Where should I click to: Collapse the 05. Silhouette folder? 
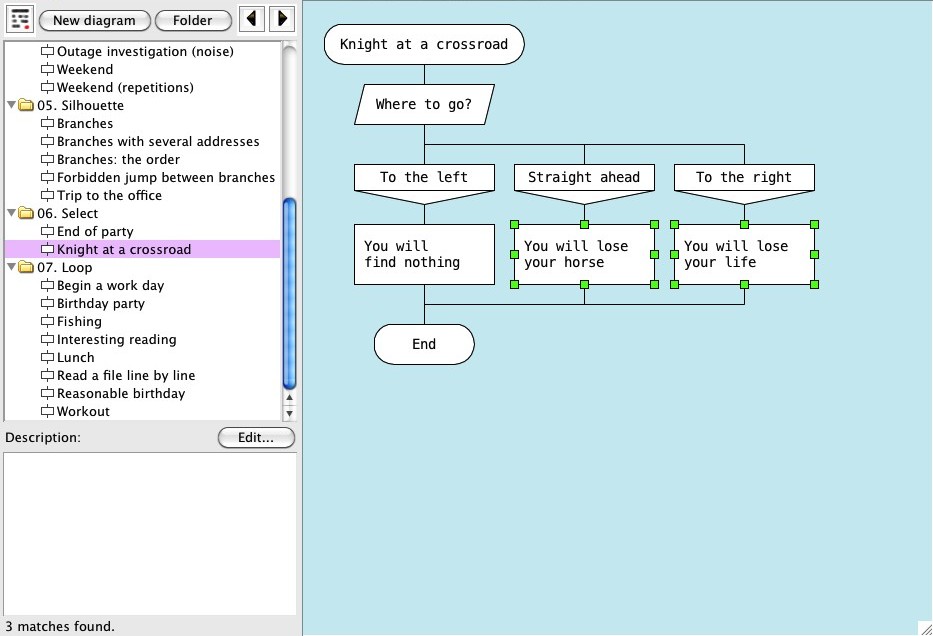click(x=12, y=106)
